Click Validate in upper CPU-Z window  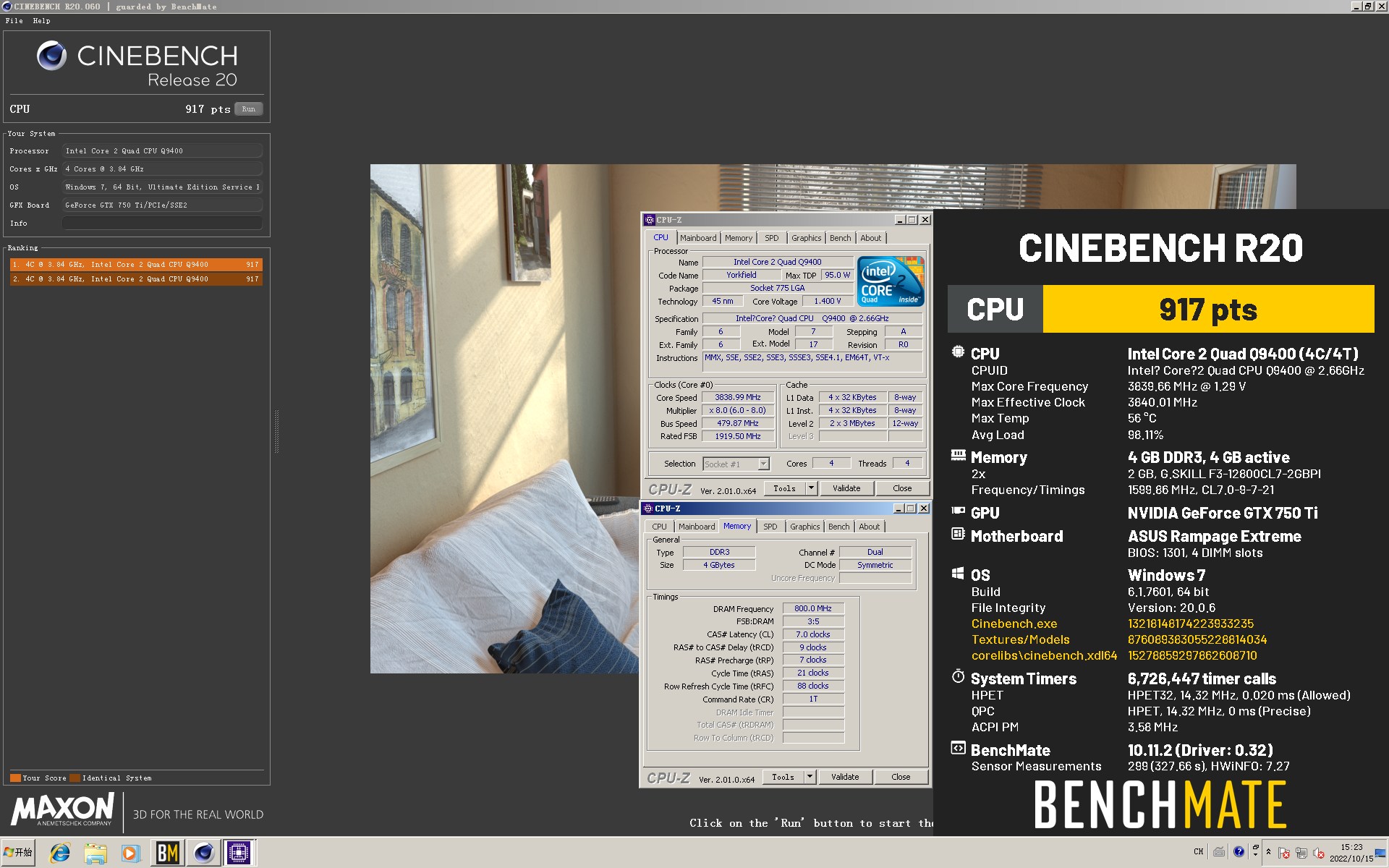[x=846, y=488]
